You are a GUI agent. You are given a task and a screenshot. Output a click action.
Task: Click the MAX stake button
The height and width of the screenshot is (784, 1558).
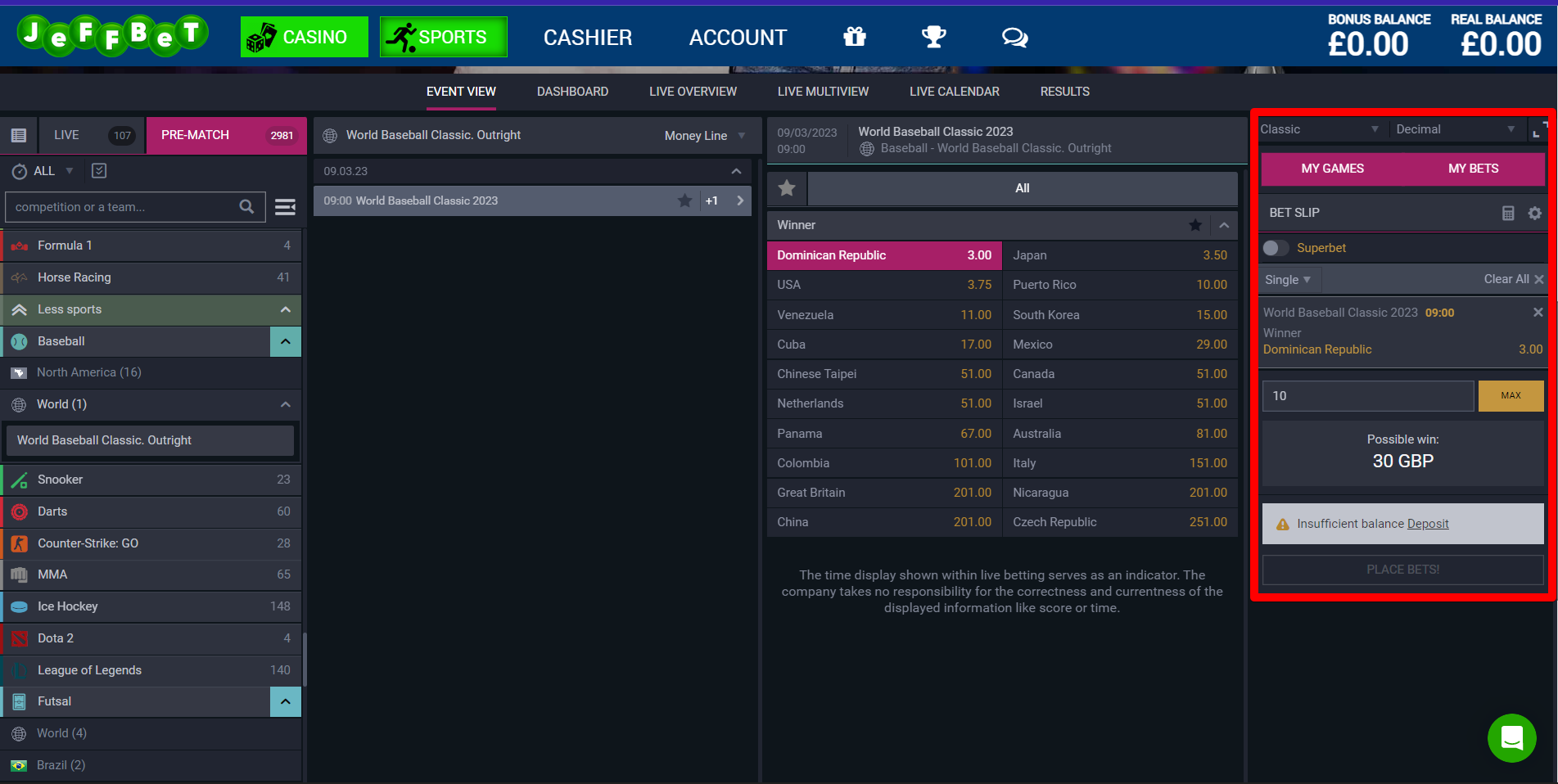pos(1511,396)
